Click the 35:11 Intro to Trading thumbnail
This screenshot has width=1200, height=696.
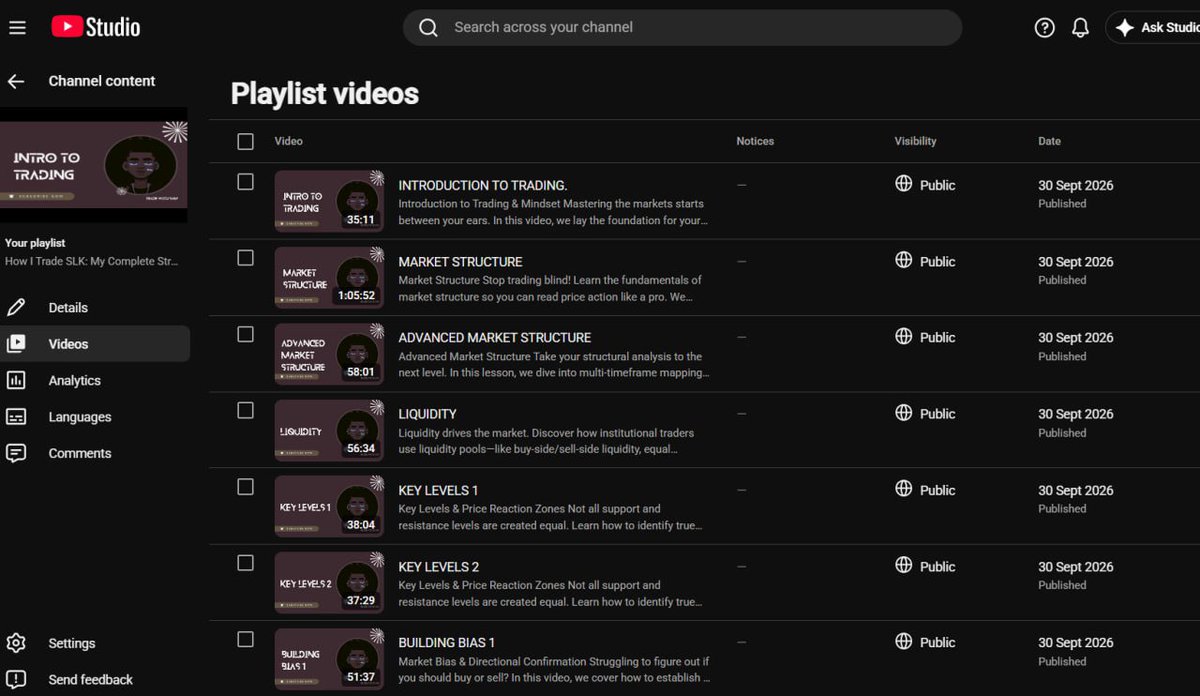329,201
